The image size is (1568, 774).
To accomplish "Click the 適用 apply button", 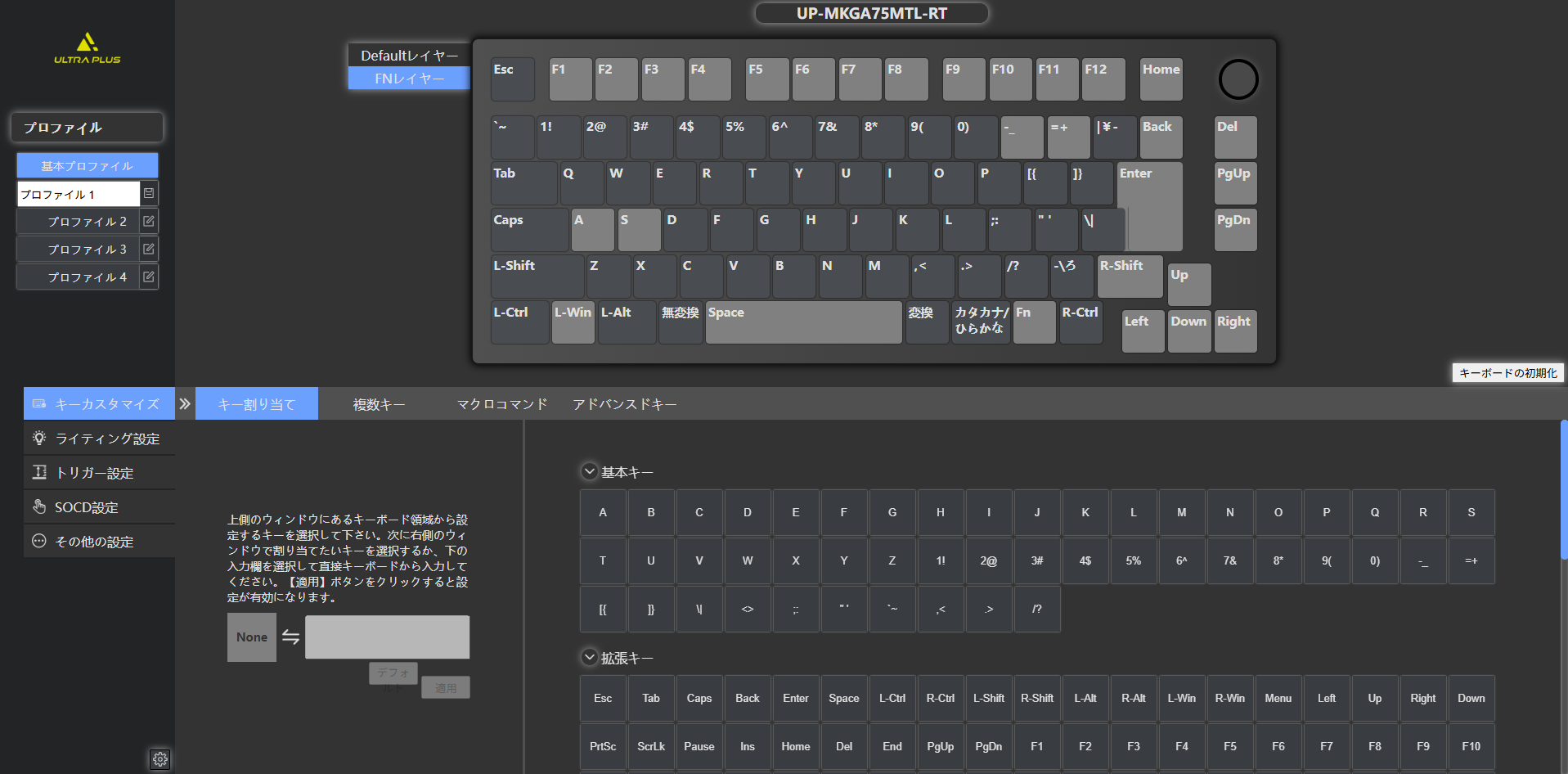I will coord(446,688).
